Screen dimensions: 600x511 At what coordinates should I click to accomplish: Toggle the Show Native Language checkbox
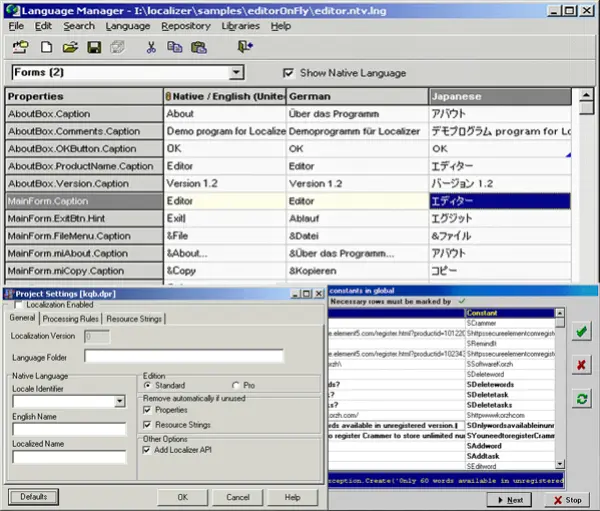point(289,73)
